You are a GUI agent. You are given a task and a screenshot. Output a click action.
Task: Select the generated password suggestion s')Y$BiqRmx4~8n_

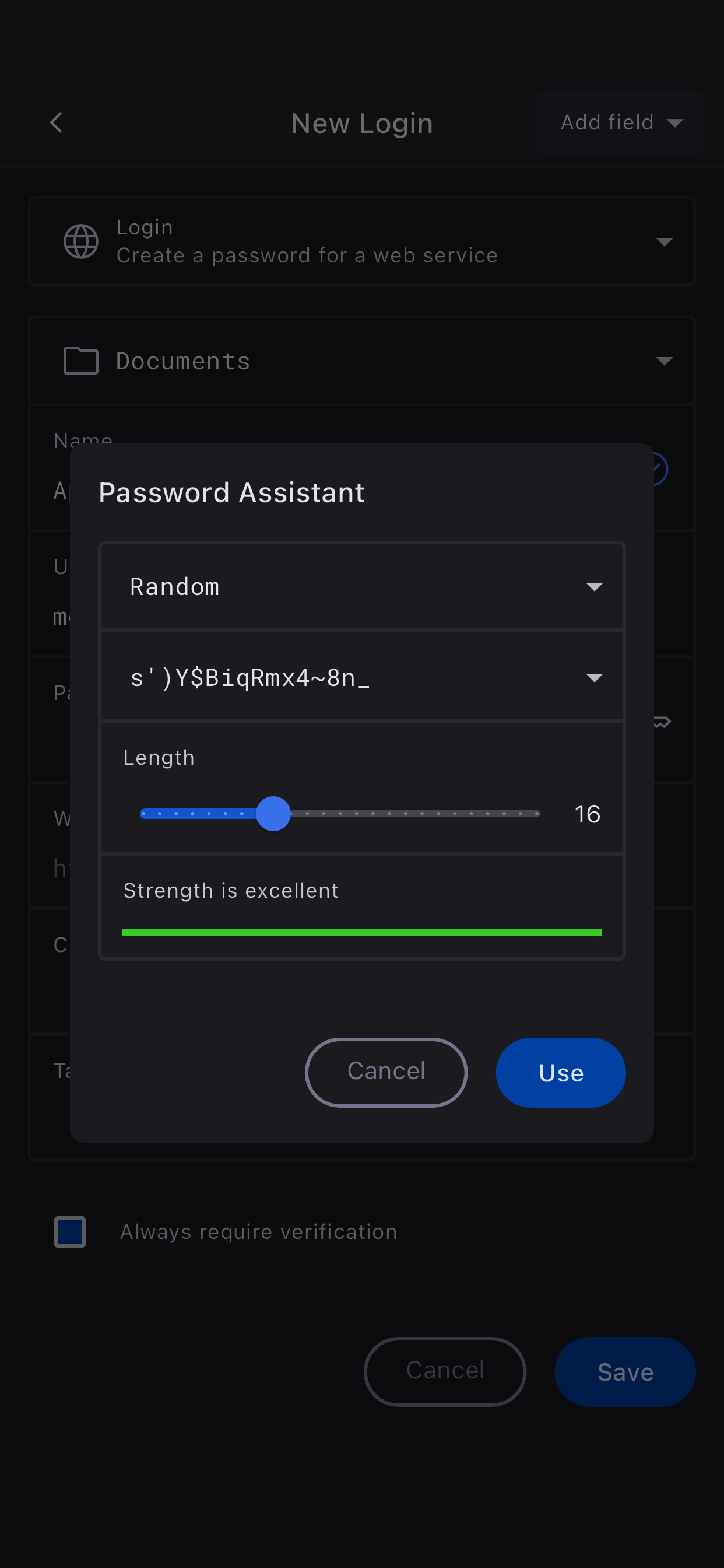pos(249,677)
